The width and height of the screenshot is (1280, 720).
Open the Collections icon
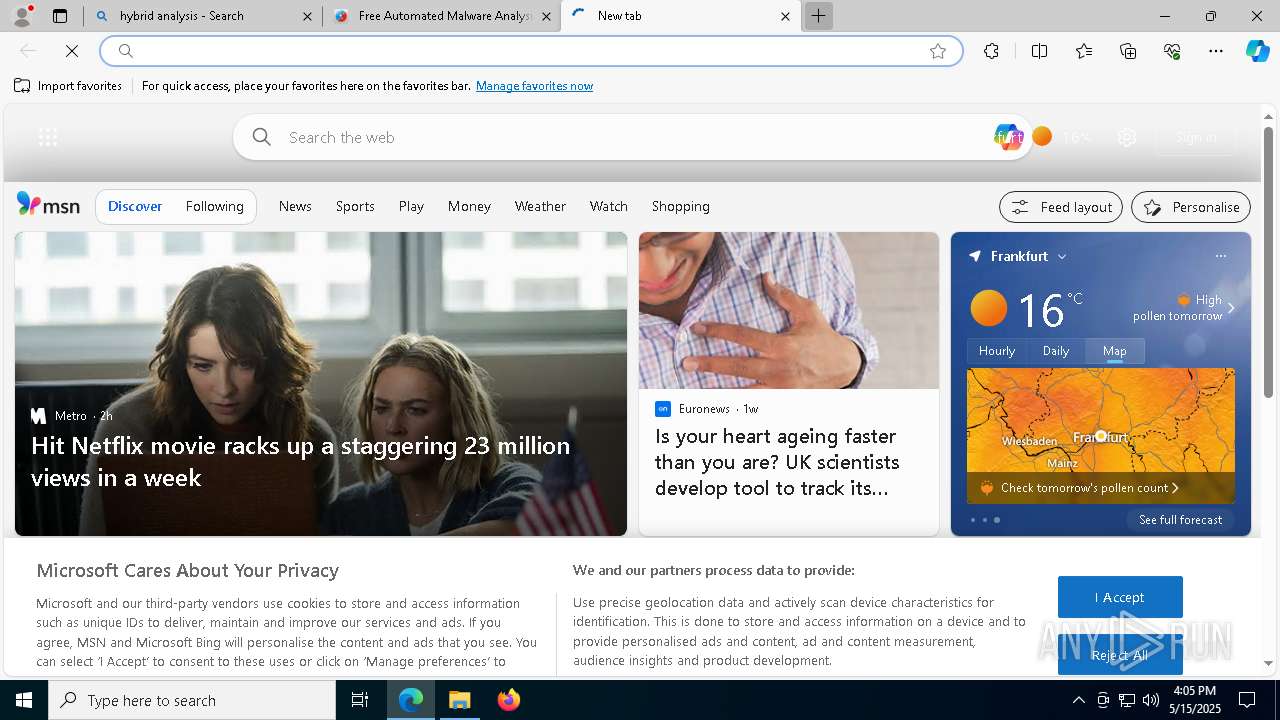(1128, 51)
